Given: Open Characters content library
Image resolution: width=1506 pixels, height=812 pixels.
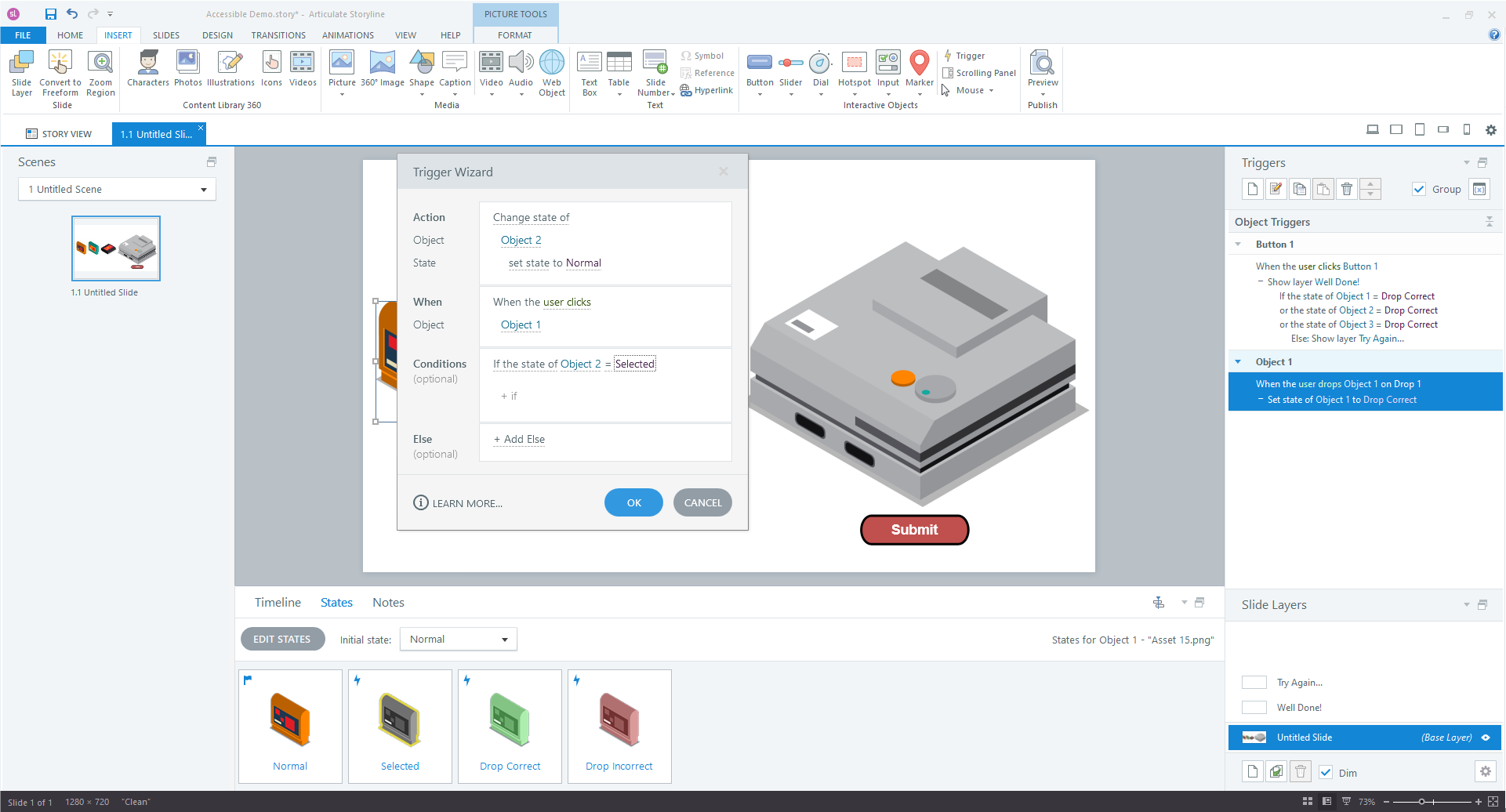Looking at the screenshot, I should (148, 68).
